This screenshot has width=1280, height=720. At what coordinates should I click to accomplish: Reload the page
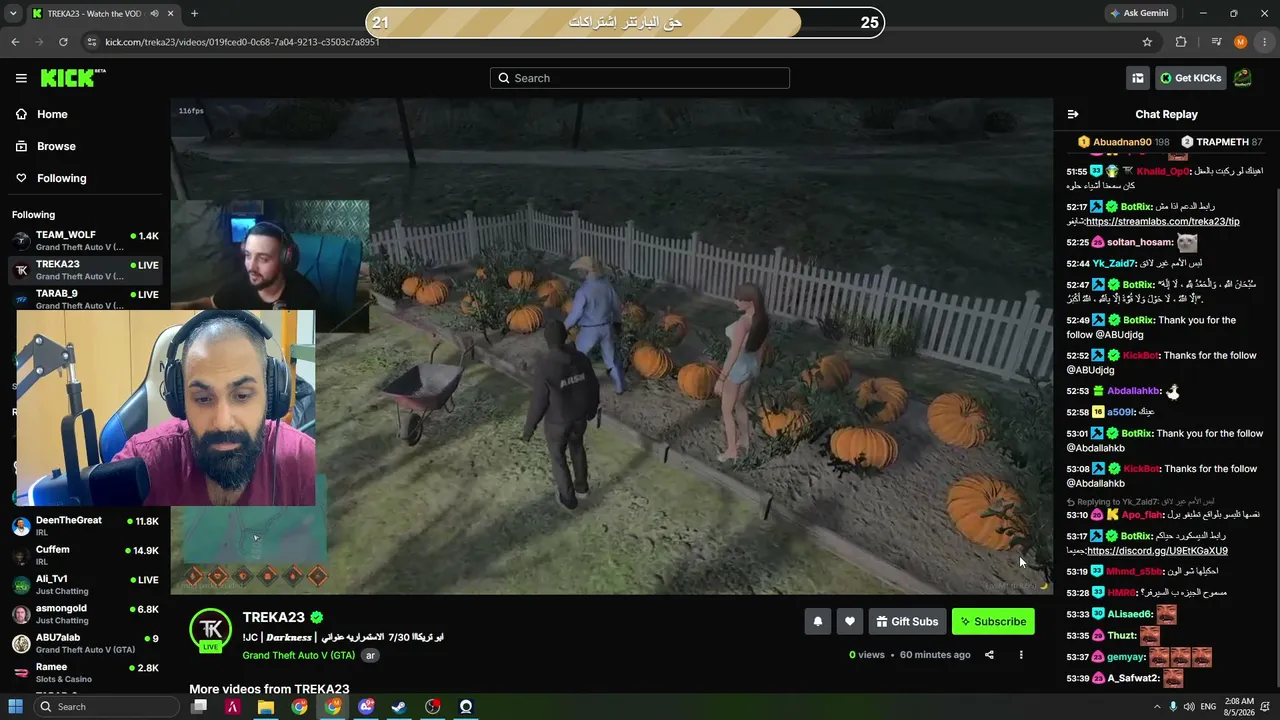(x=63, y=42)
